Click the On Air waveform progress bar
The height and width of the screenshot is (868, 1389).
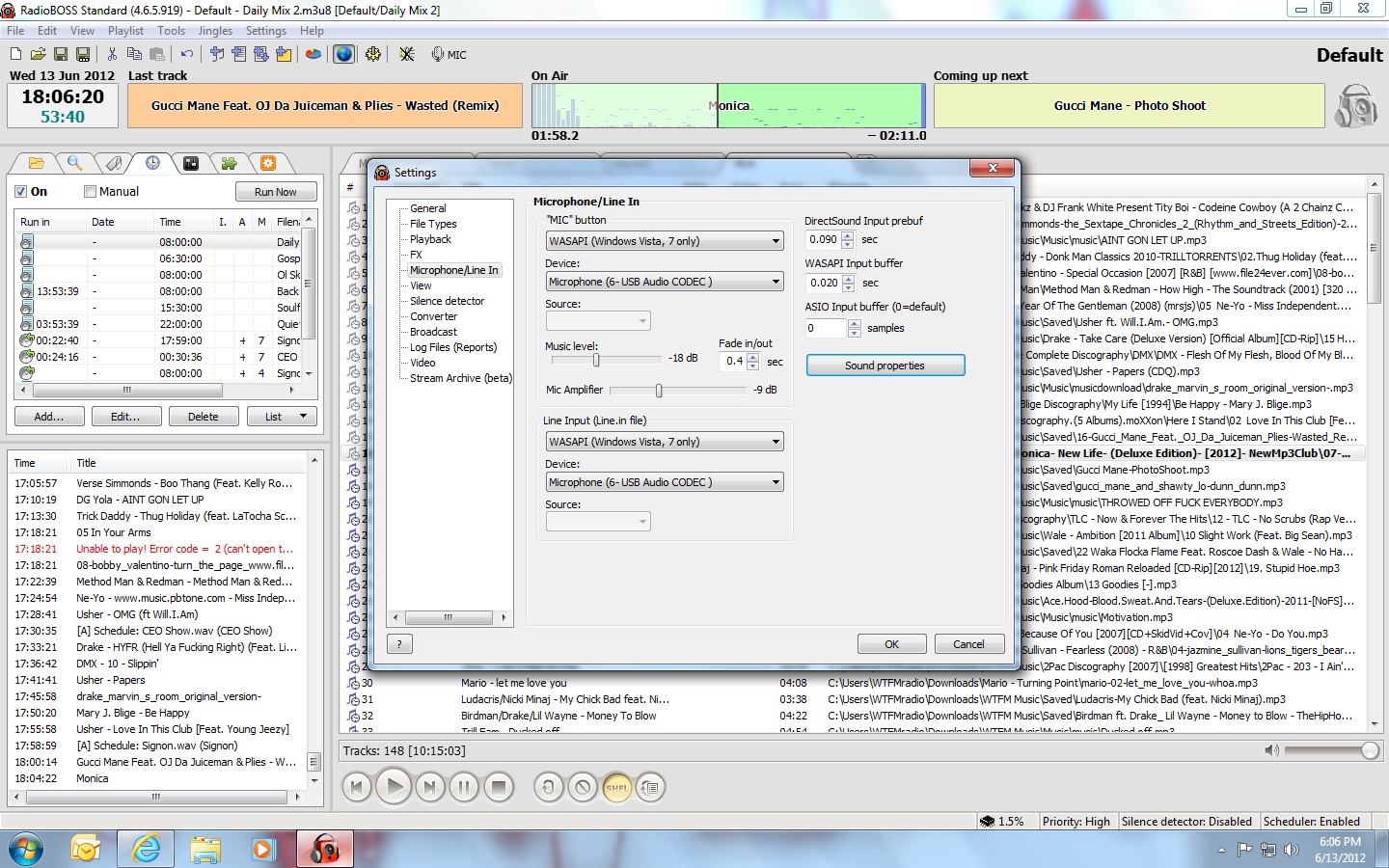click(727, 106)
